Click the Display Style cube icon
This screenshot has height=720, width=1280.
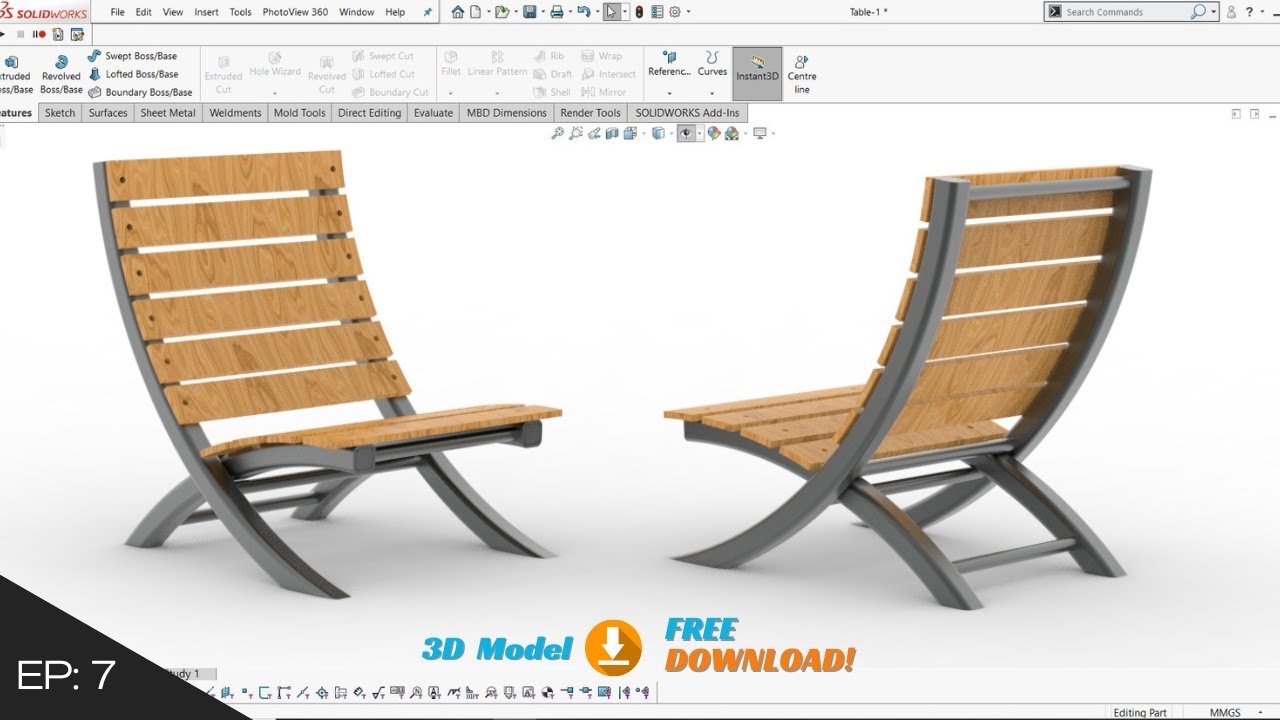point(658,133)
